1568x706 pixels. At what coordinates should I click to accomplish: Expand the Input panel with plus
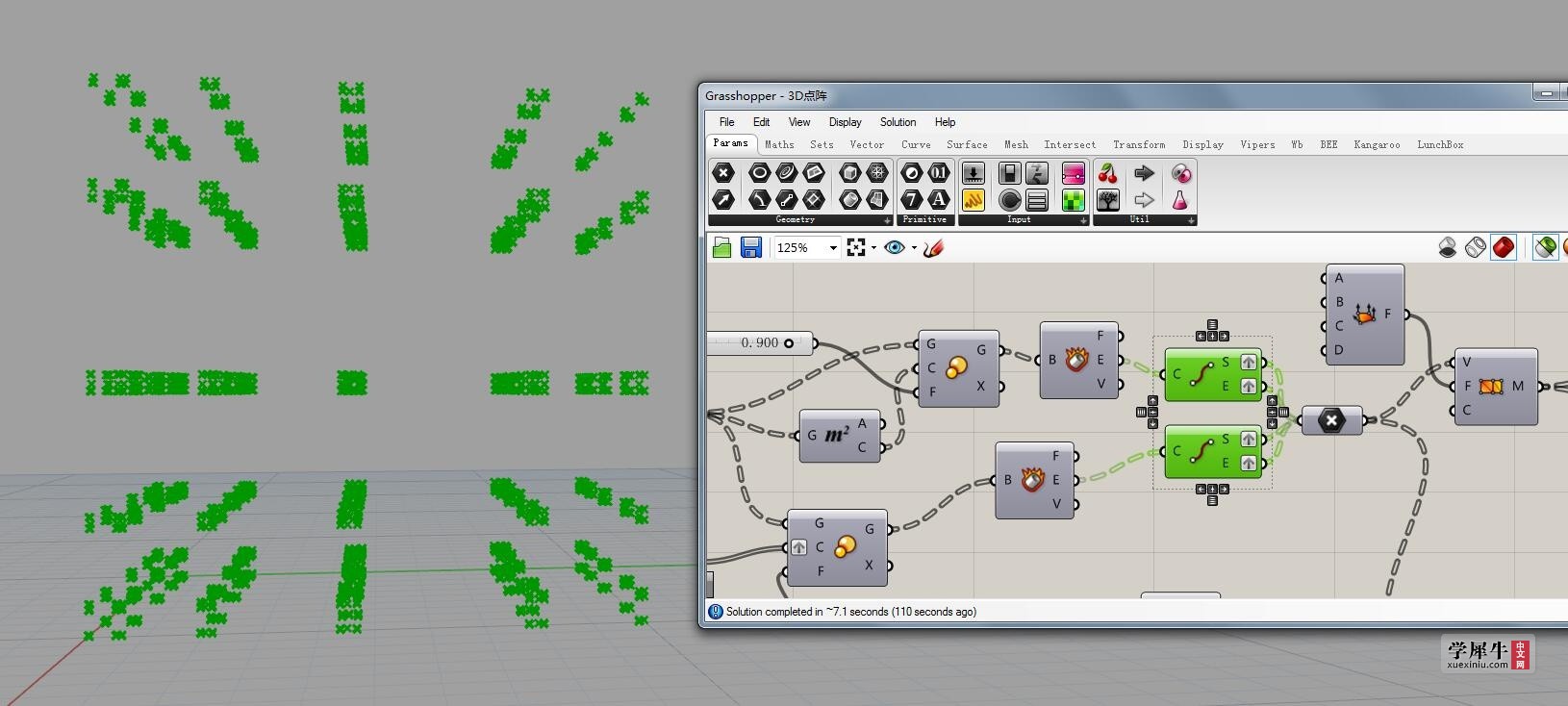[1083, 220]
